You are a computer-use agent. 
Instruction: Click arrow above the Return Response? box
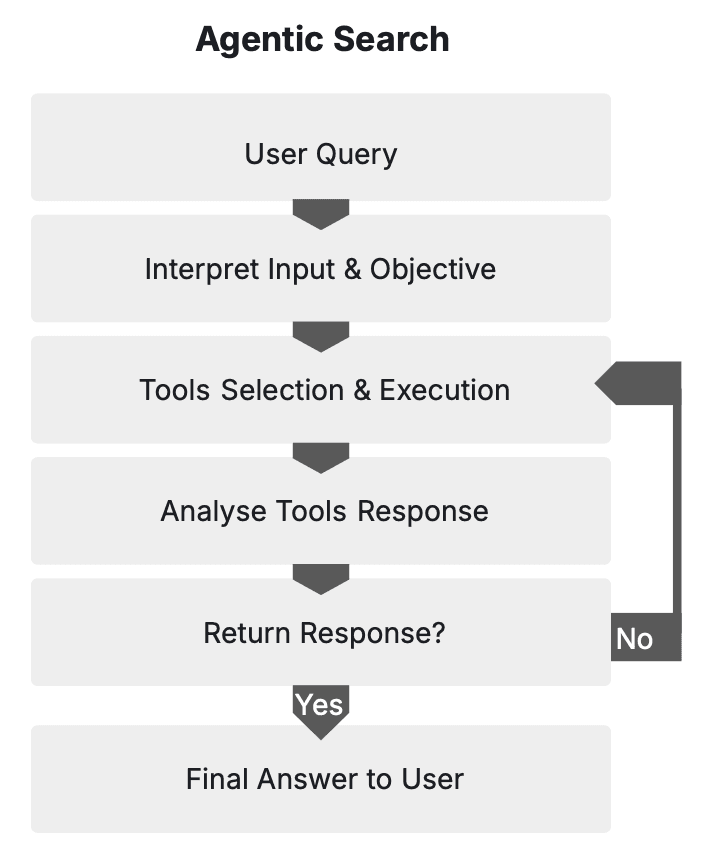pyautogui.click(x=320, y=578)
